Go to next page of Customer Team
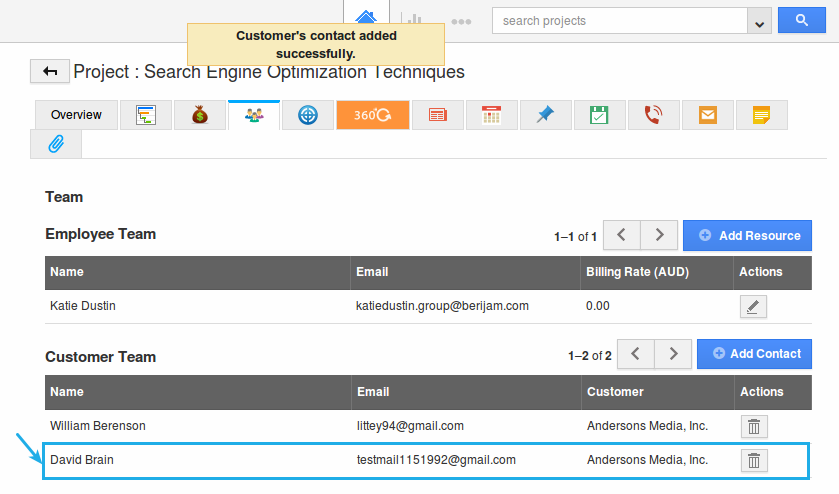The height and width of the screenshot is (494, 839). (673, 354)
